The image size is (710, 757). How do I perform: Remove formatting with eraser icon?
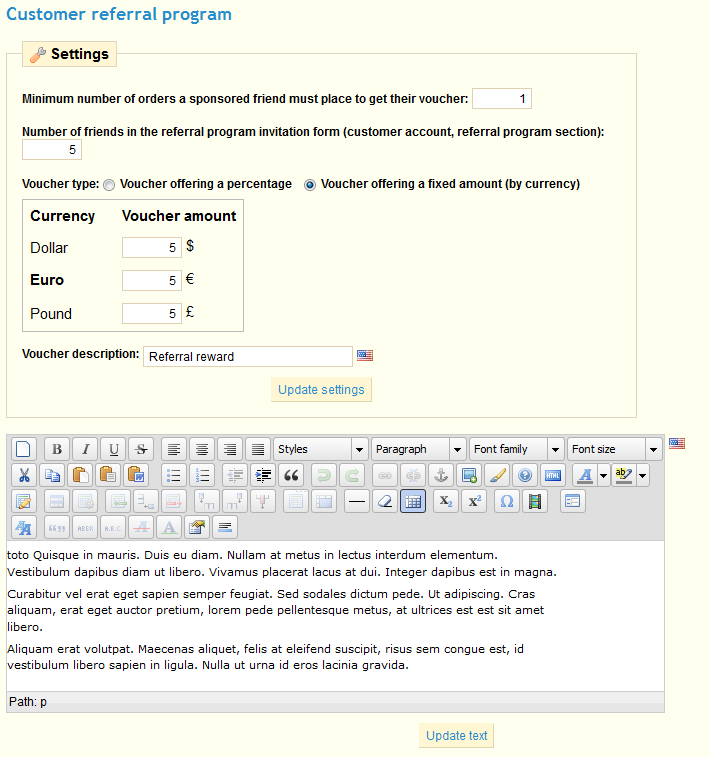385,501
